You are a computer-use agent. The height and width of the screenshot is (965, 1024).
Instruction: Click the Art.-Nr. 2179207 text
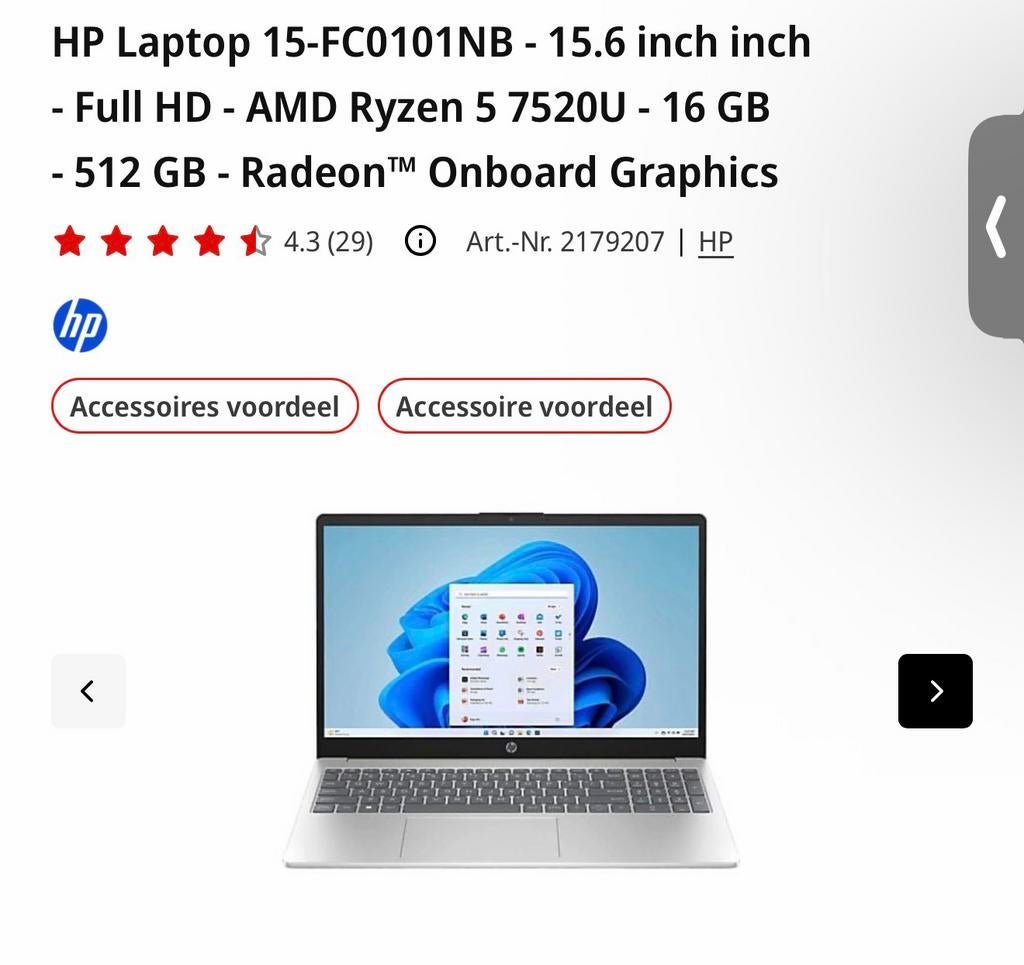click(565, 242)
